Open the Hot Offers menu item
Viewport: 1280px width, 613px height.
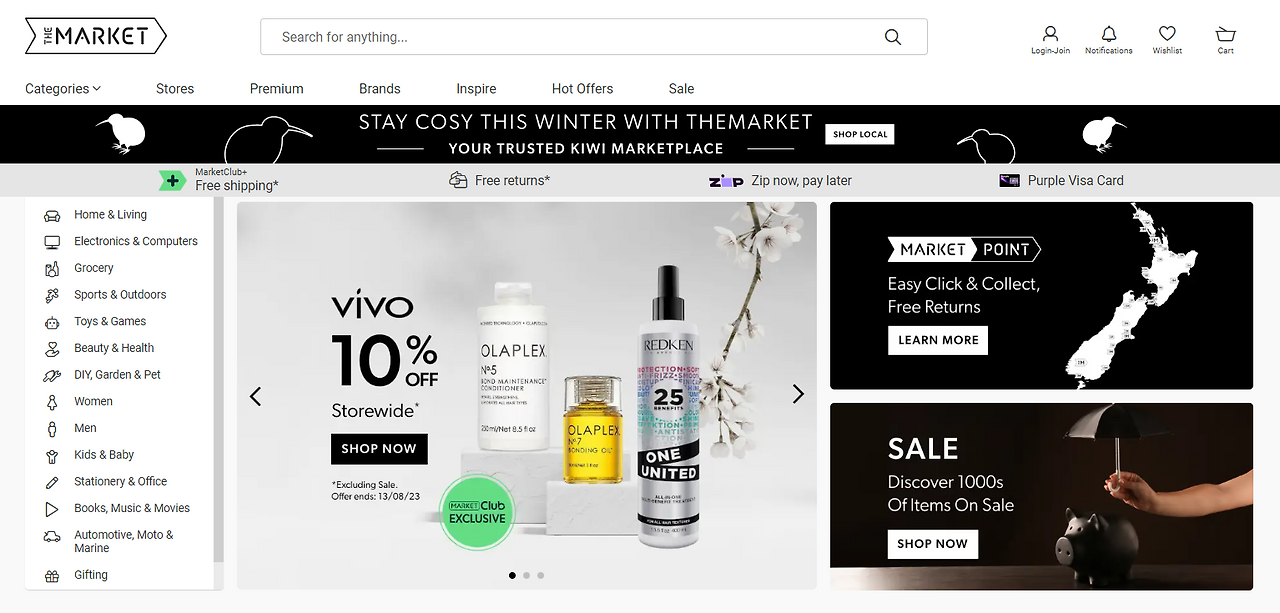coord(582,88)
